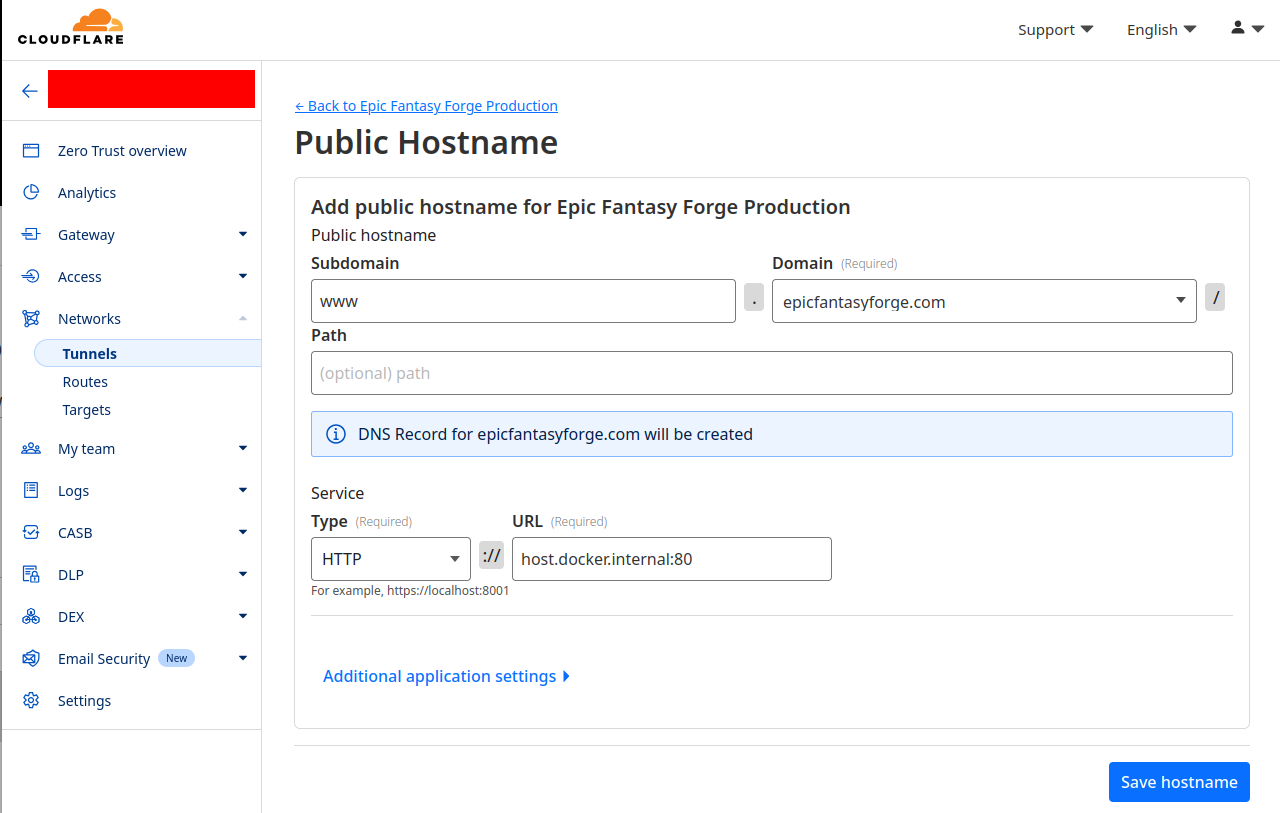Click the back arrow icon in sidebar
1280x813 pixels.
coord(30,91)
